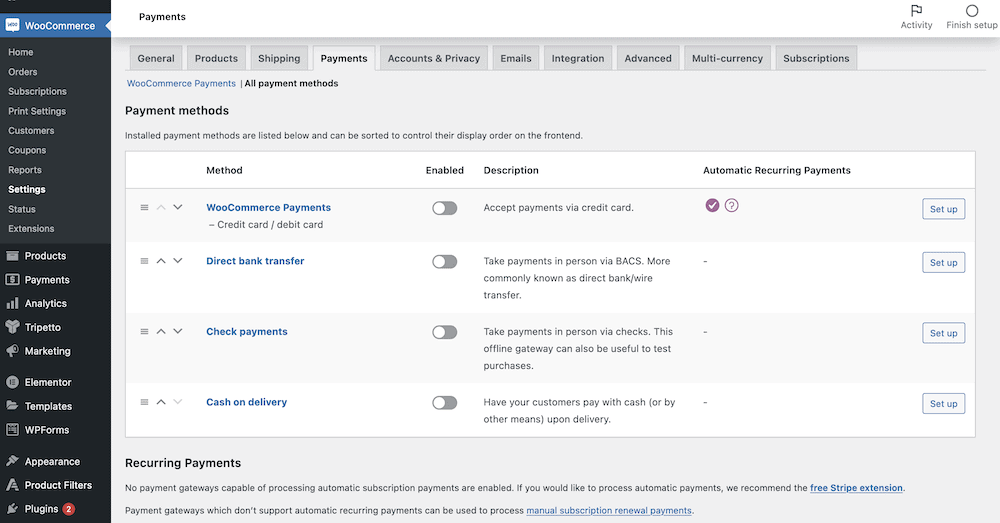The image size is (1000, 523).
Task: Open the WooCommerce Payments method link
Action: (268, 207)
